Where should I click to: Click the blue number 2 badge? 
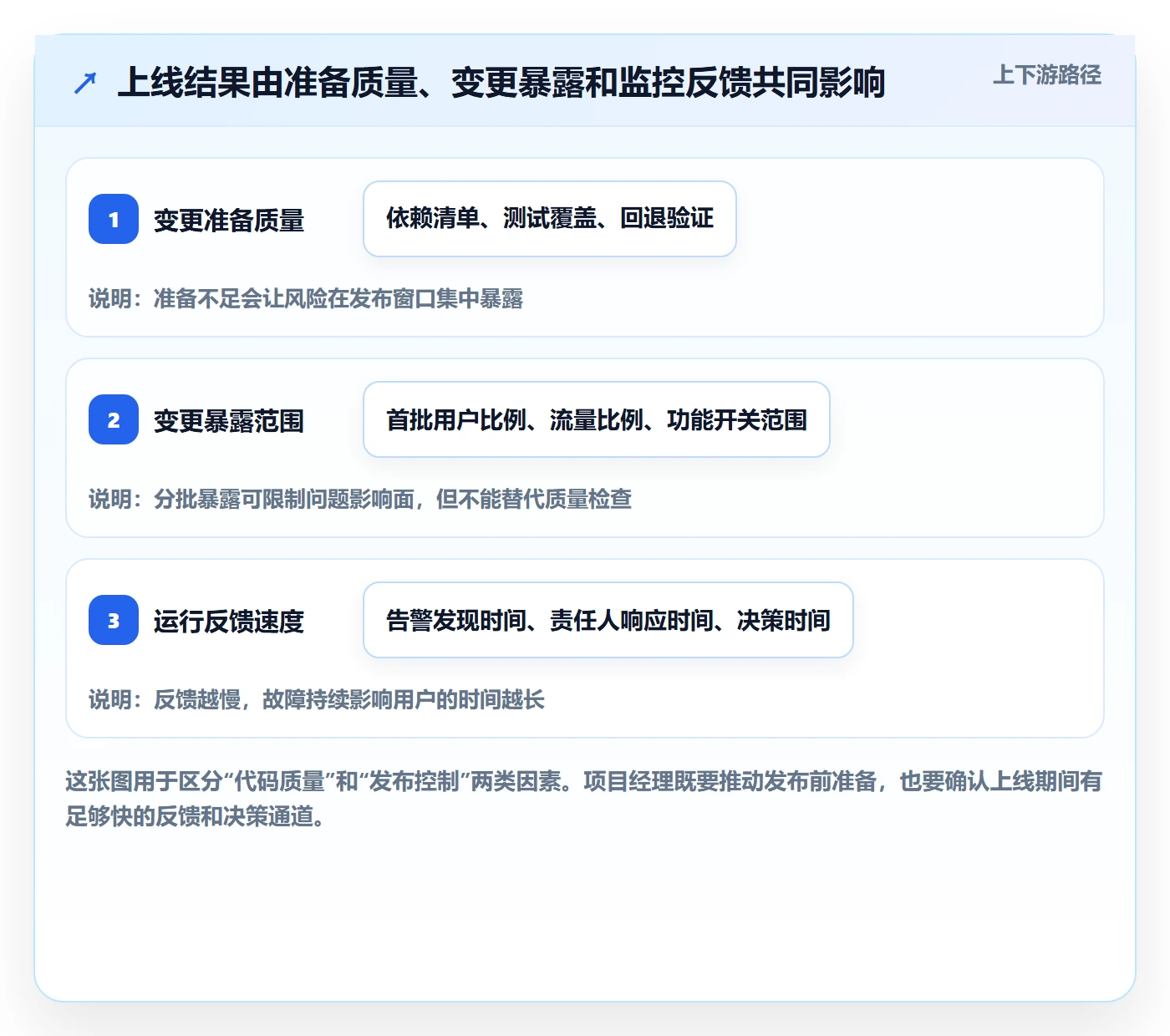[114, 419]
